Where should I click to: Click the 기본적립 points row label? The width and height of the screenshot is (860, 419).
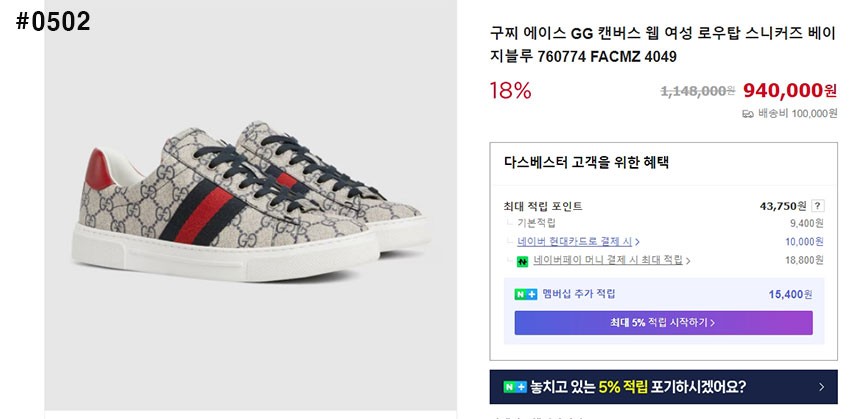coord(535,223)
